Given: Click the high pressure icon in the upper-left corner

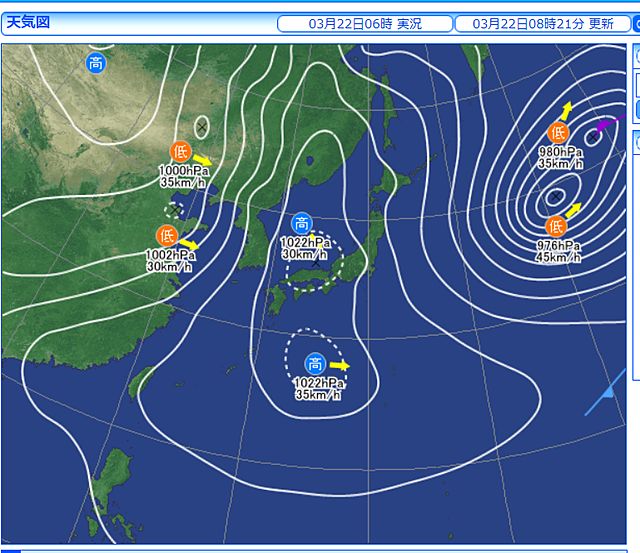Looking at the screenshot, I should click(x=95, y=64).
